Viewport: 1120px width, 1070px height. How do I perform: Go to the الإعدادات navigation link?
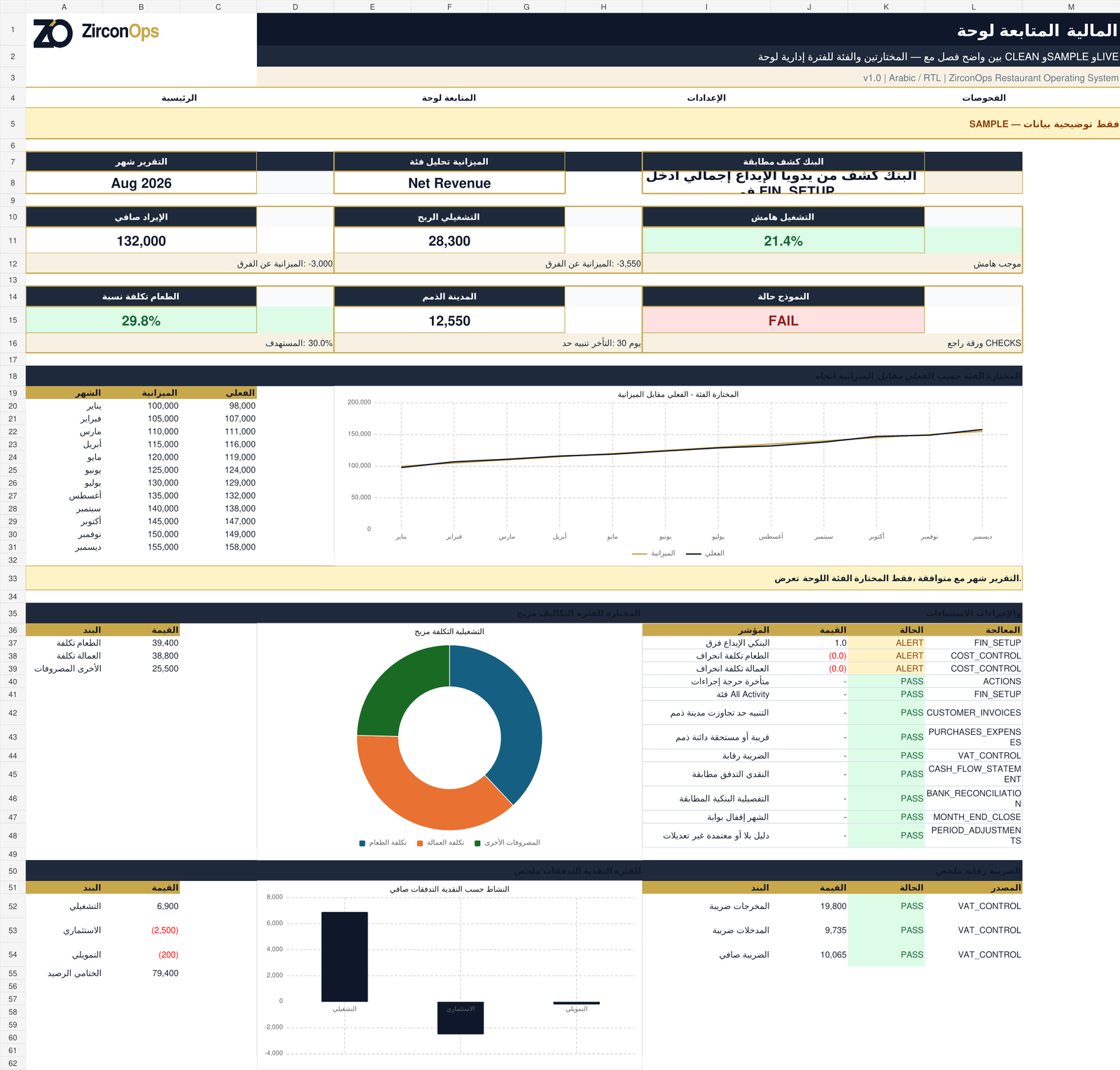tap(706, 98)
